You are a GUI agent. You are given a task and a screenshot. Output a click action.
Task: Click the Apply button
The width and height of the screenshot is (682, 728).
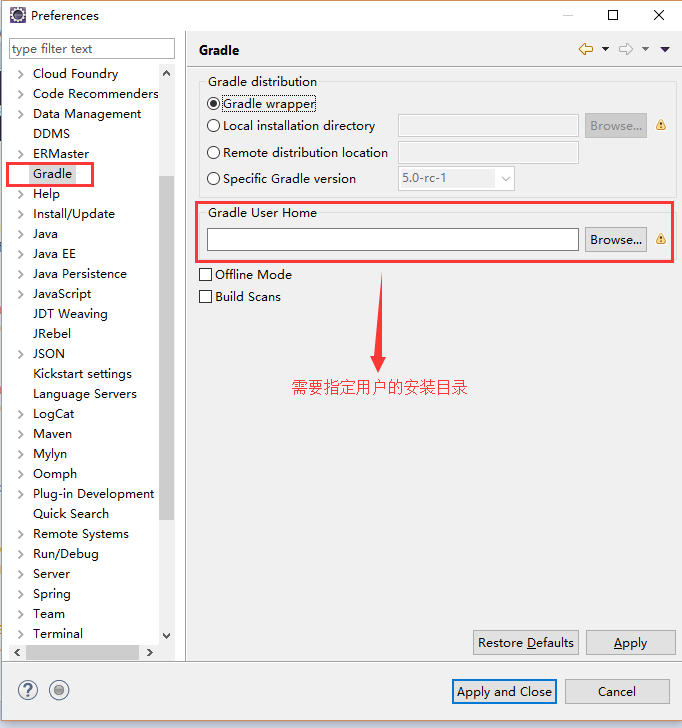pyautogui.click(x=630, y=643)
